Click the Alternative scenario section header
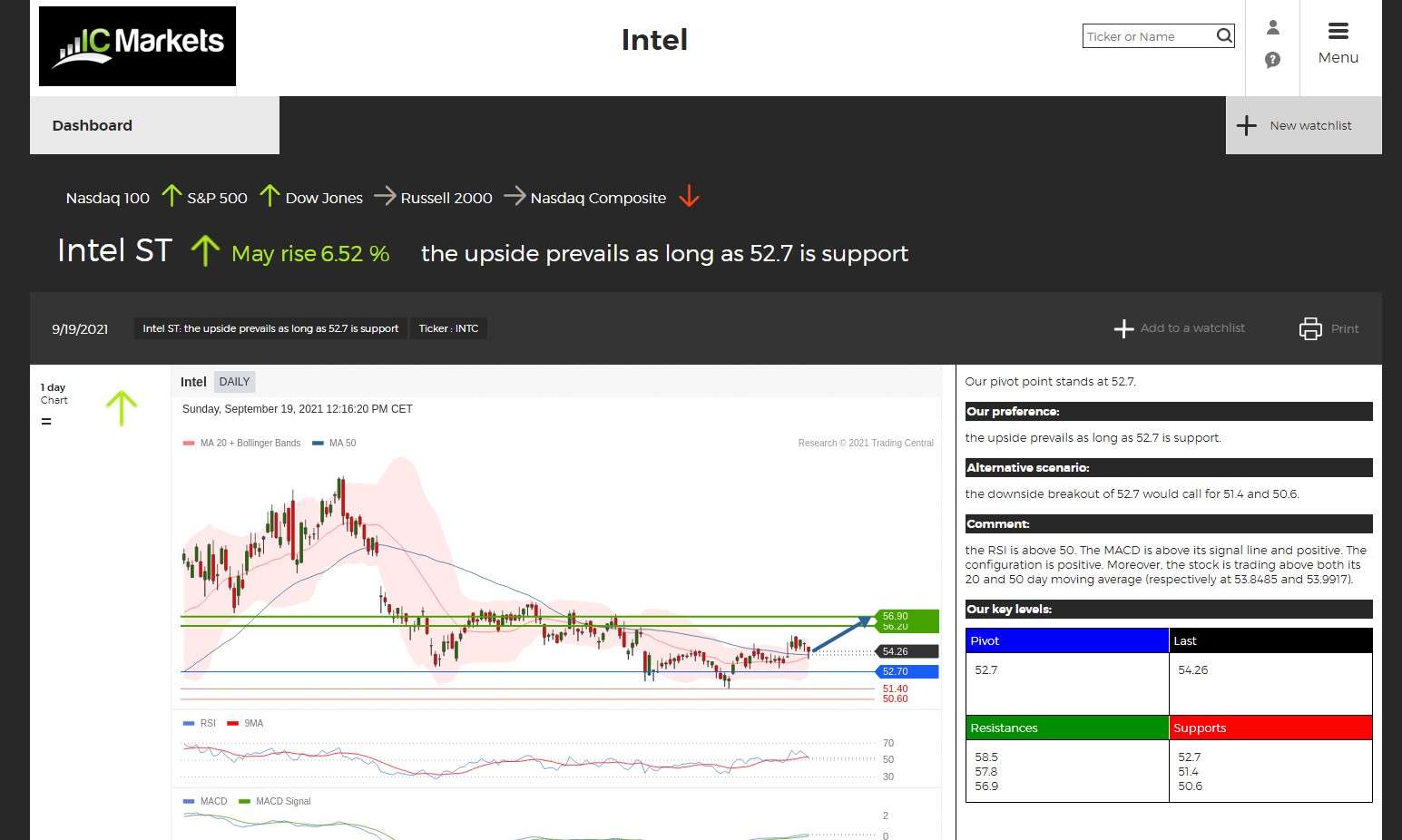1402x840 pixels. 1169,468
